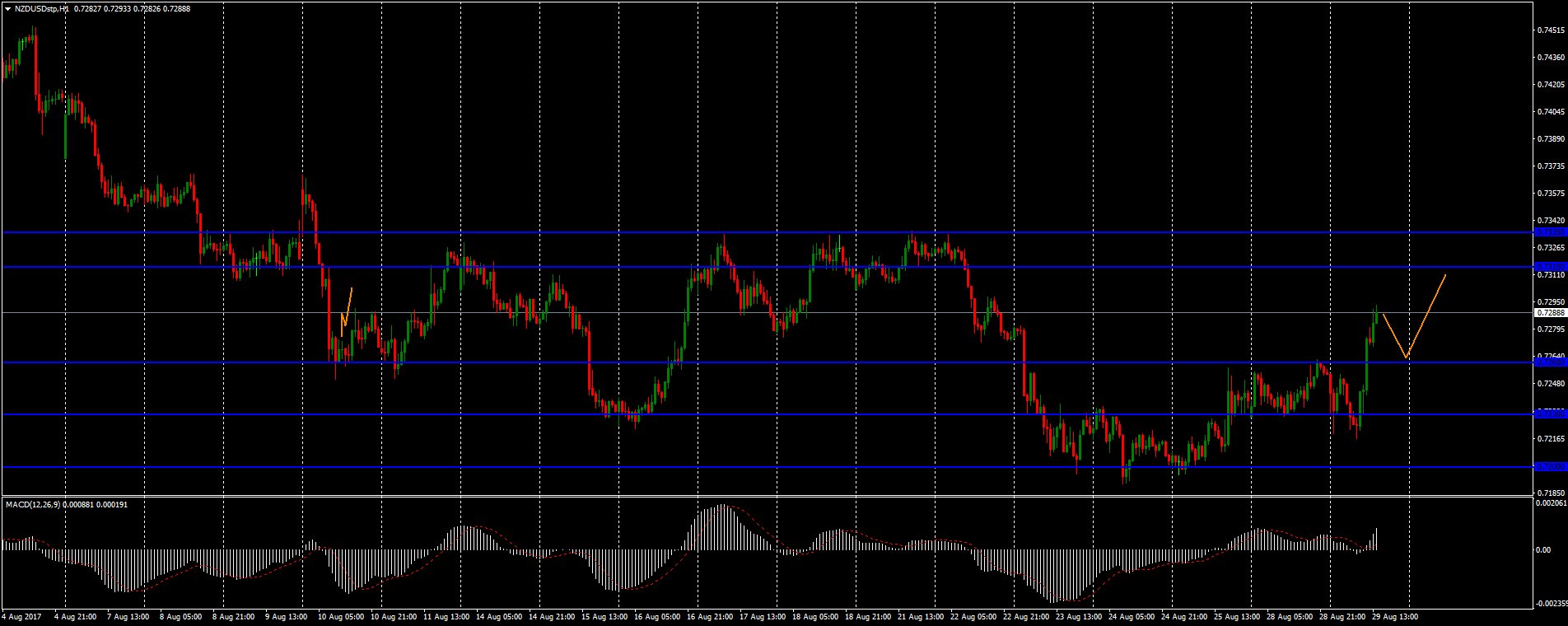Click the 16 Aug 05:00 time label
1568x626 pixels.
657,616
